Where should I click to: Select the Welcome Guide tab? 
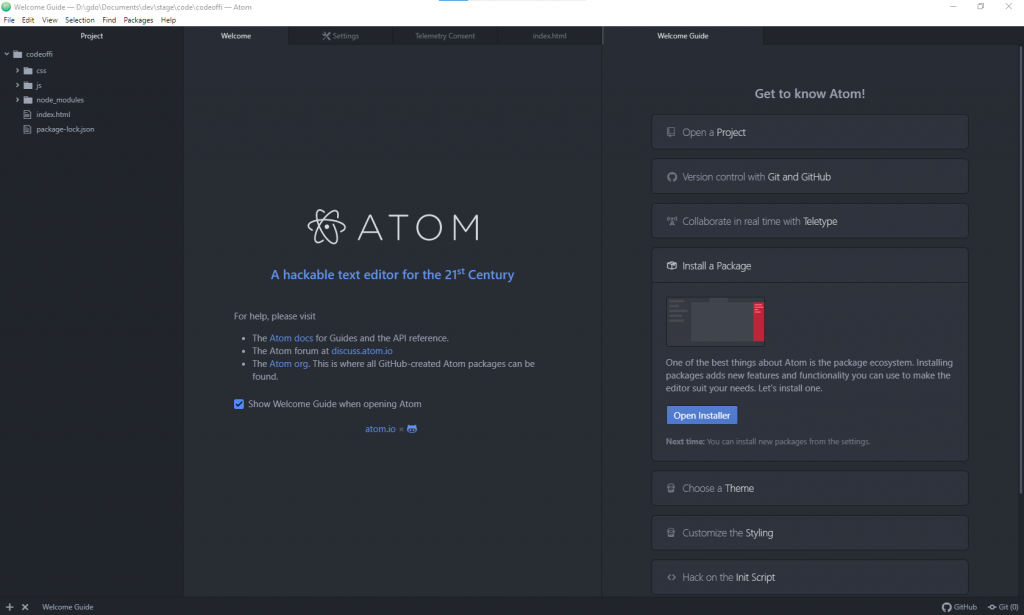682,36
